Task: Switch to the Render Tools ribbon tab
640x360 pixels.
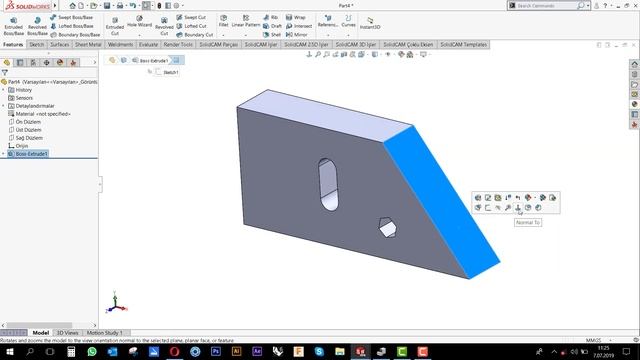Action: [178, 44]
